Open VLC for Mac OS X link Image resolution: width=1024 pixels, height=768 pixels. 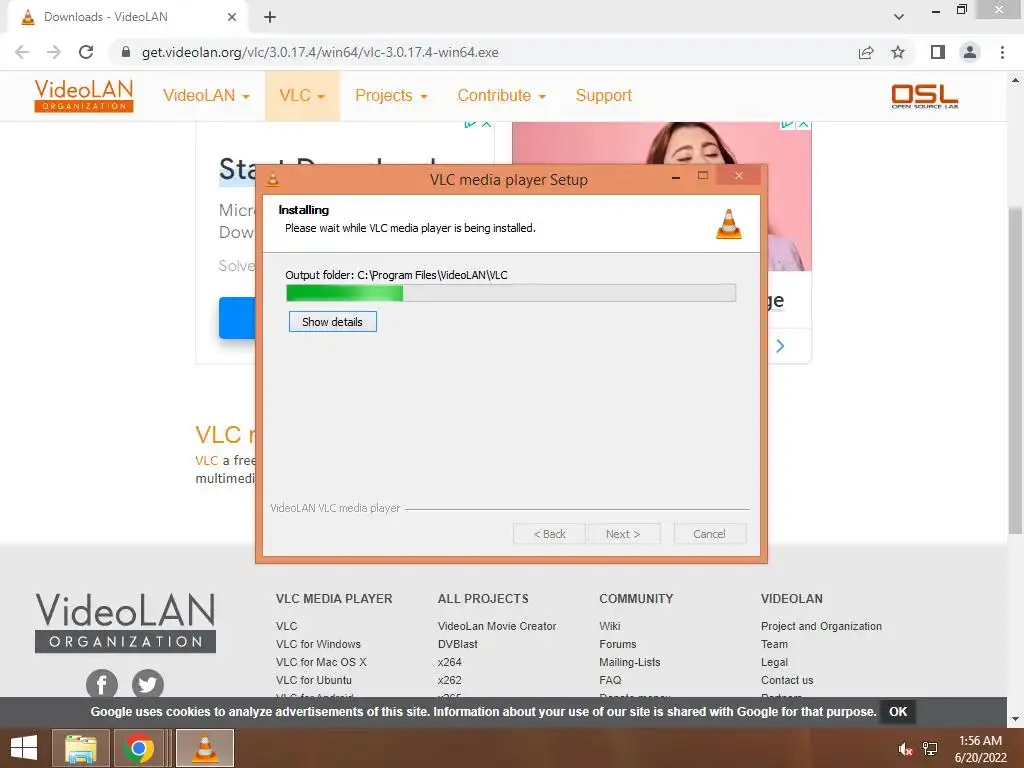[x=321, y=662]
